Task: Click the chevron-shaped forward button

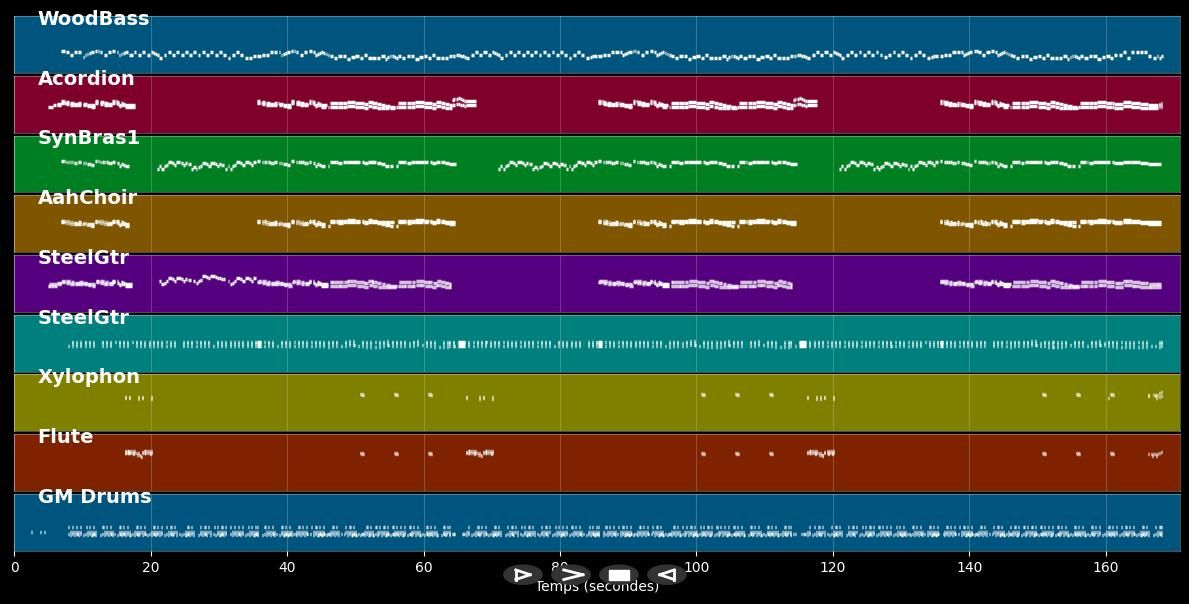Action: (571, 575)
